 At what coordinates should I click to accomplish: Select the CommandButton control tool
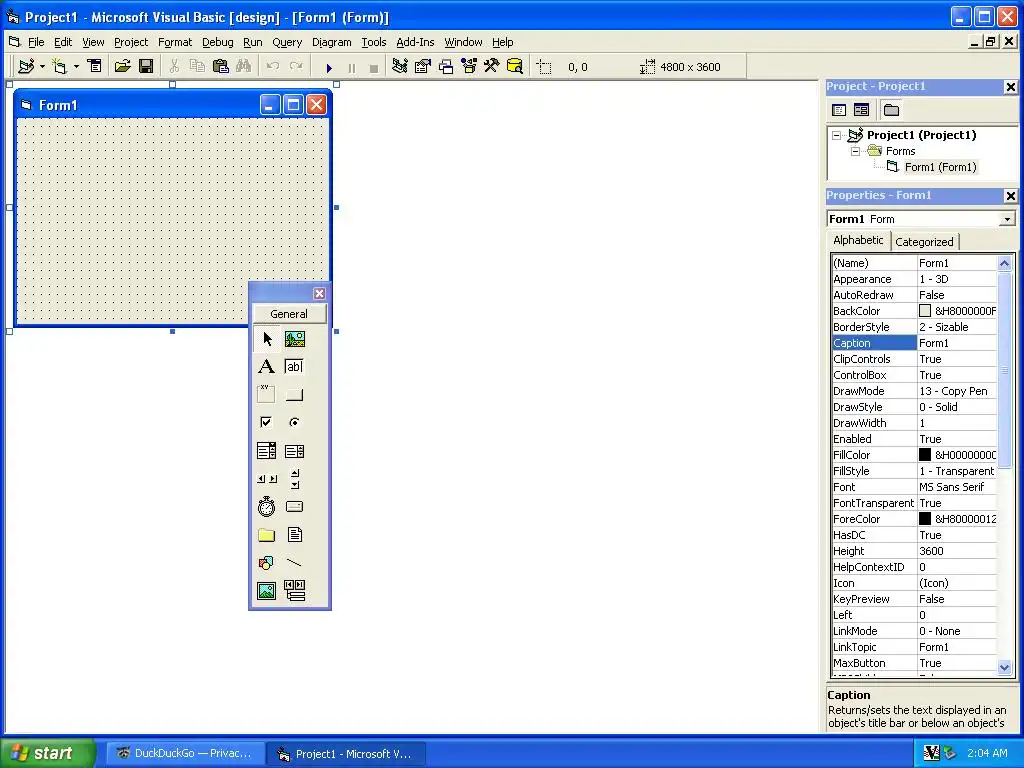295,394
